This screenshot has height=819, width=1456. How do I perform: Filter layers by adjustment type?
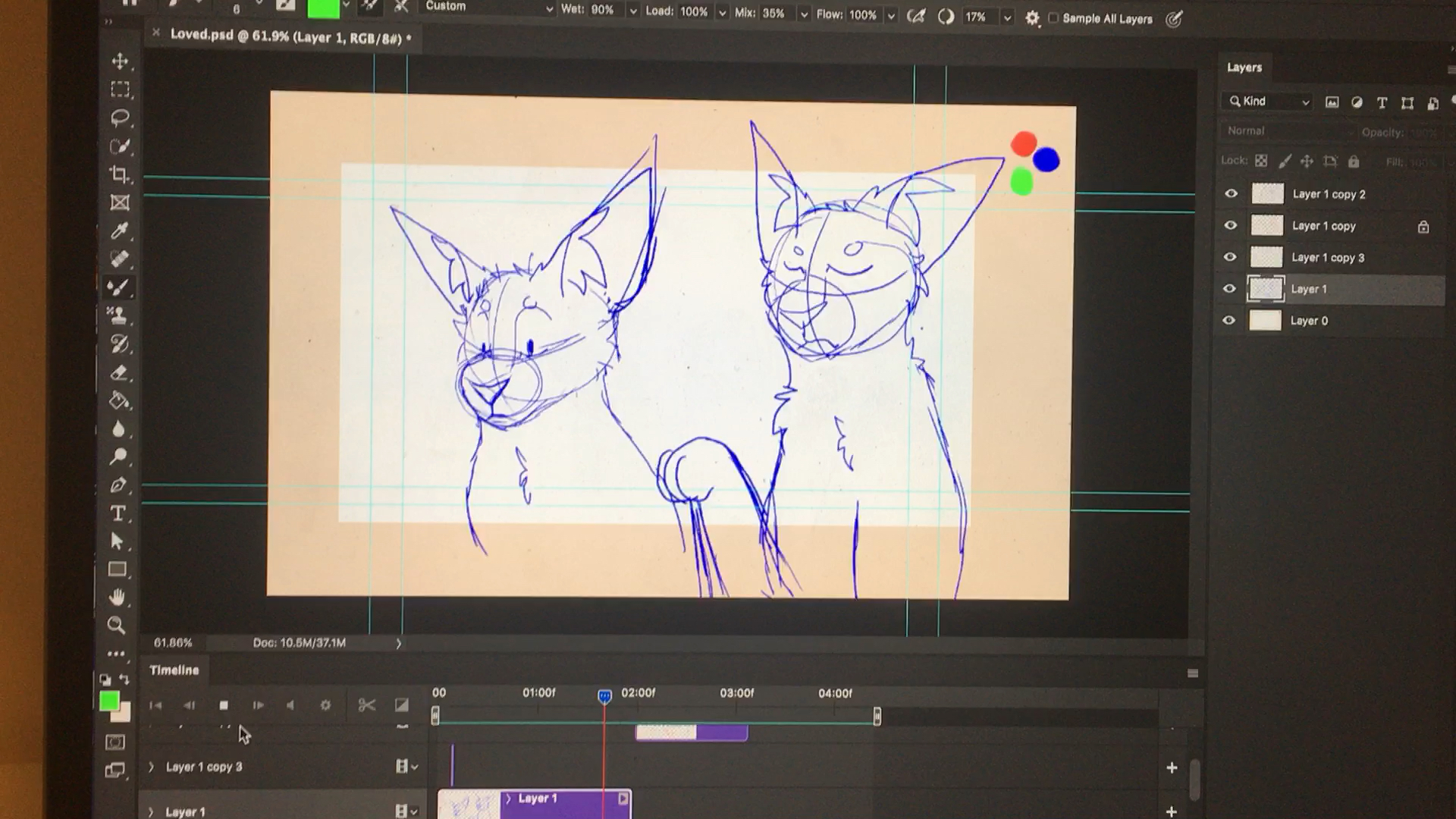tap(1357, 102)
